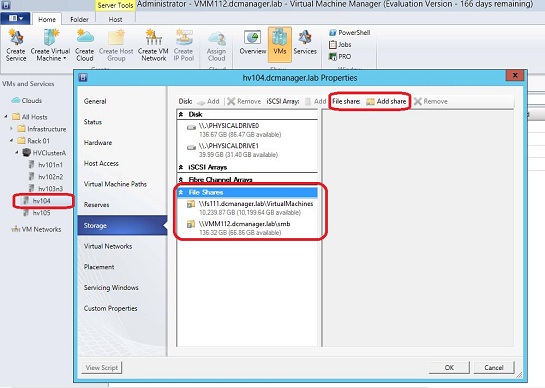Expand the Infrastructure folder node
The image size is (545, 388).
[11, 129]
